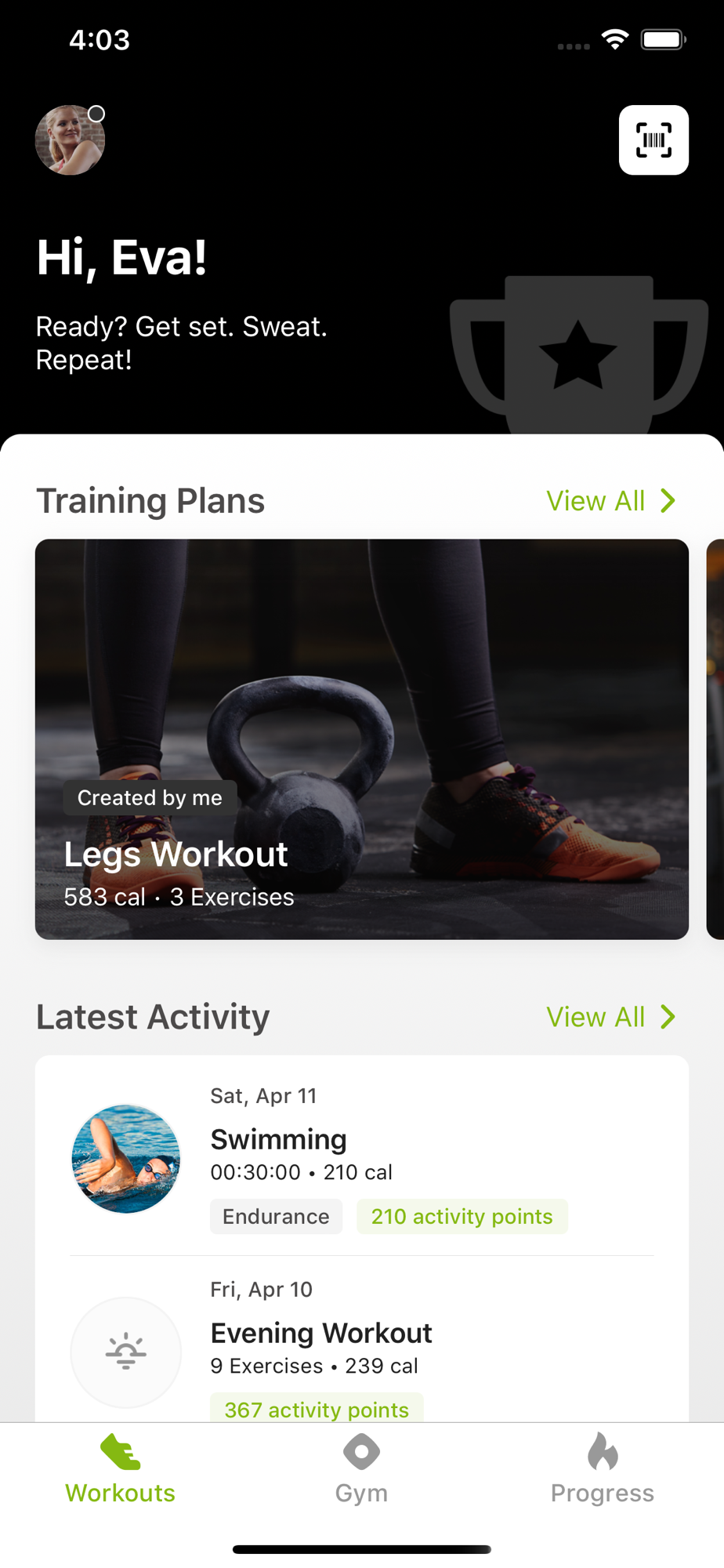Tap the Evening Workout sunset icon
The image size is (724, 1568).
click(x=126, y=1352)
